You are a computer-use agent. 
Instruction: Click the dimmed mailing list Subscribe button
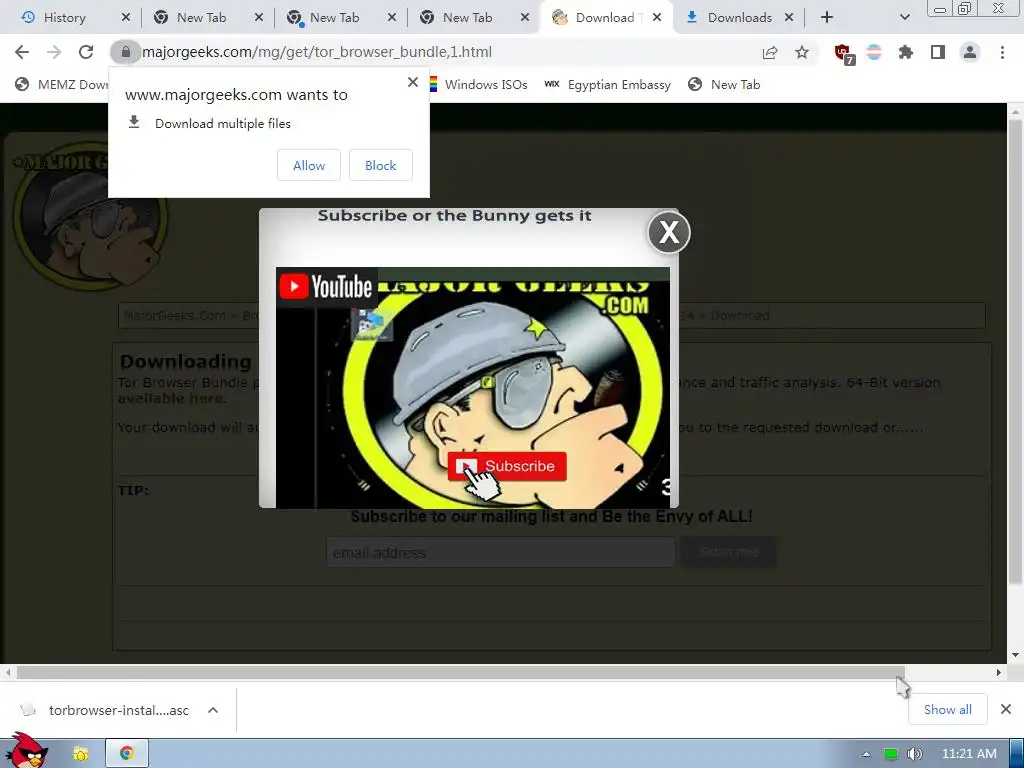(729, 552)
